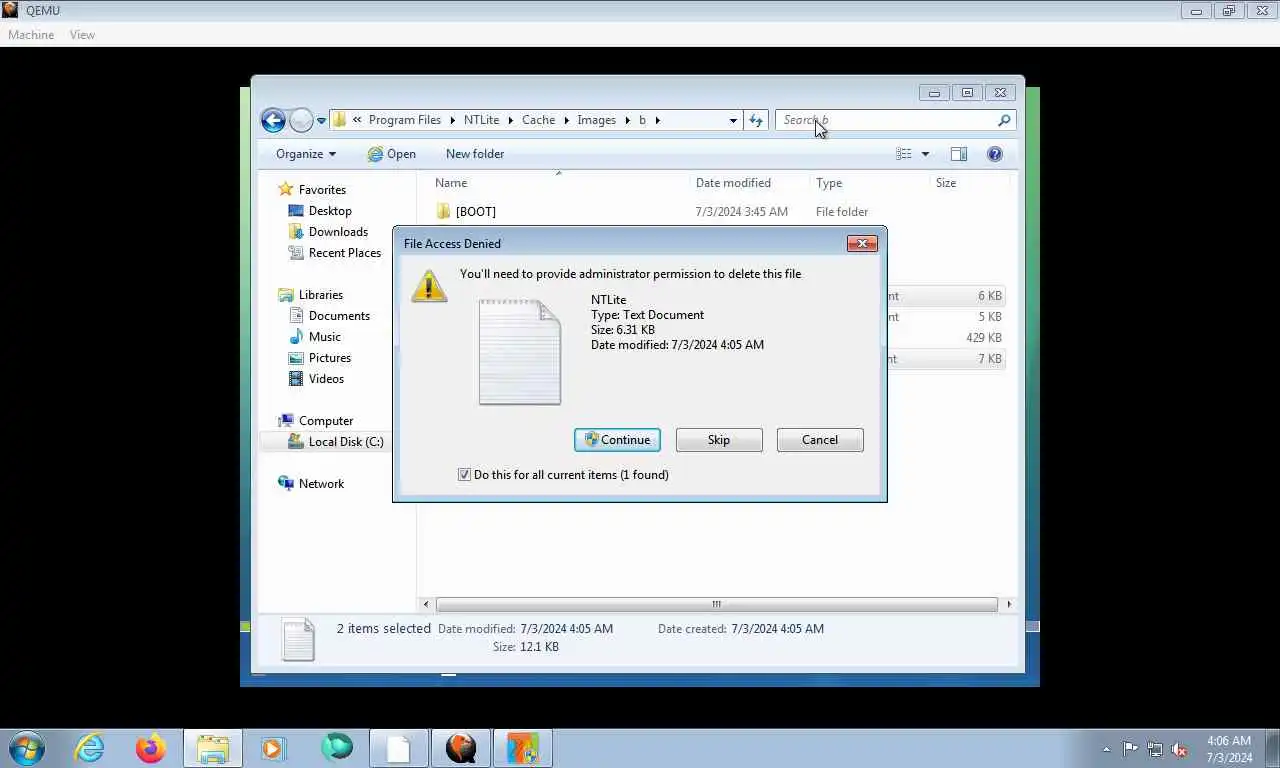Viewport: 1280px width, 768px height.
Task: Click the horizontal scrollbar right arrow
Action: click(x=1008, y=604)
